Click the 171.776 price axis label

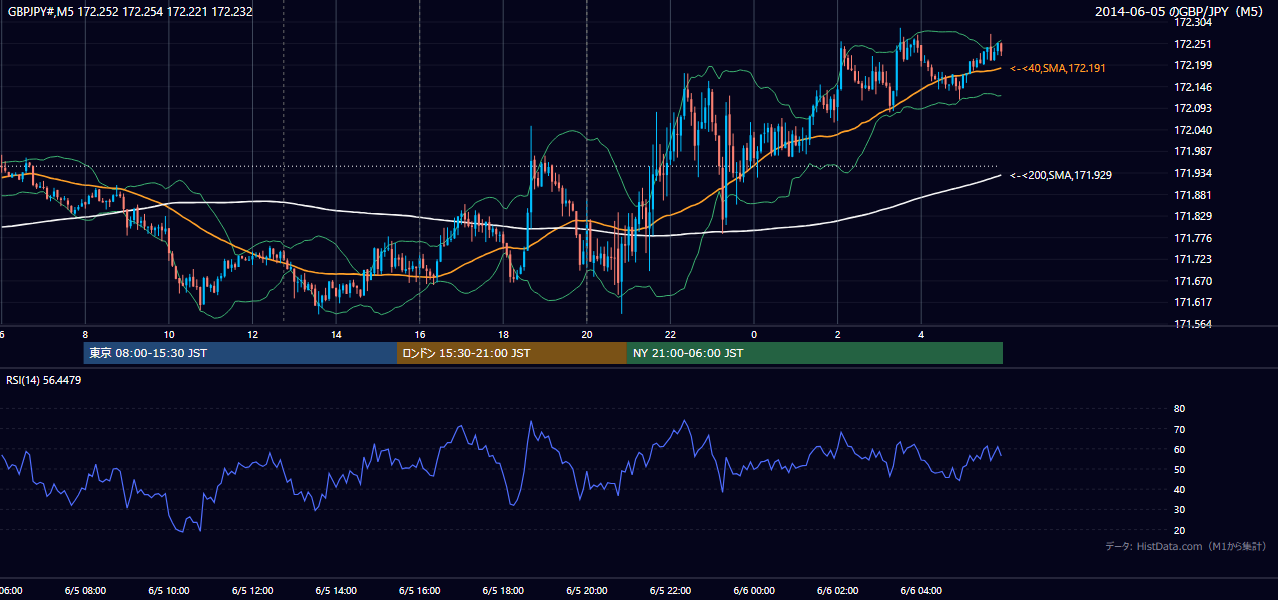1192,238
